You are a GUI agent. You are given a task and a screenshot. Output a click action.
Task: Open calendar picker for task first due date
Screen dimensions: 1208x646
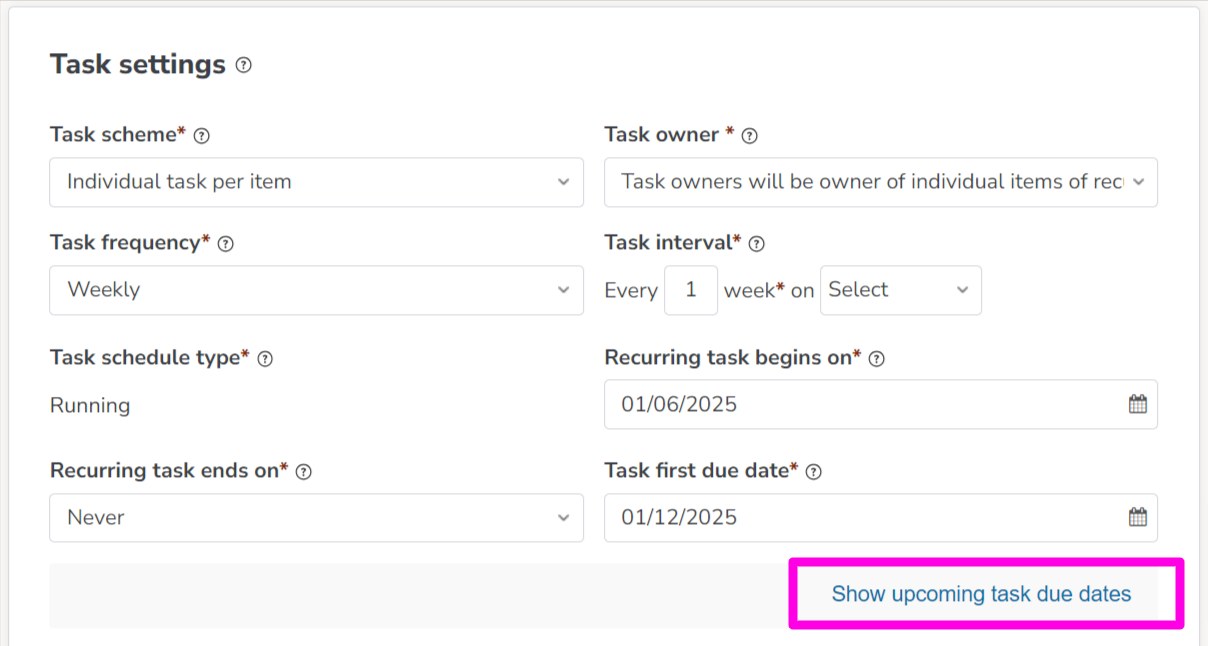[1137, 517]
